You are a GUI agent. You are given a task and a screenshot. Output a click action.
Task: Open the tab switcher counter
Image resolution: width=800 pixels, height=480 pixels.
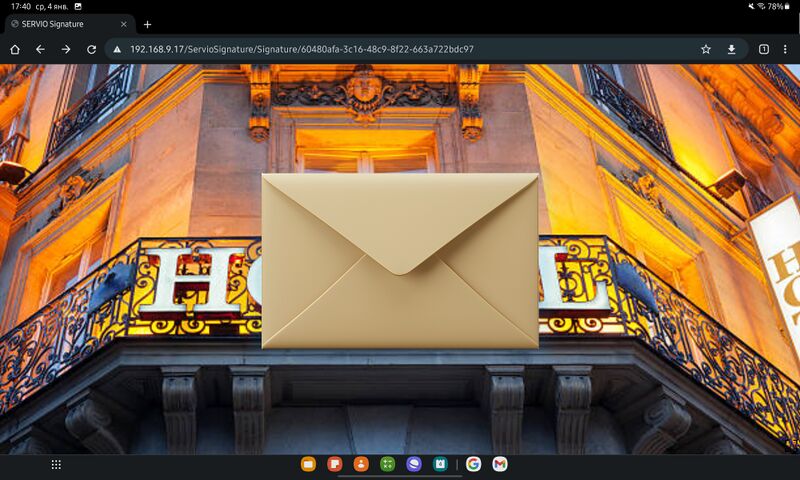[x=764, y=49]
